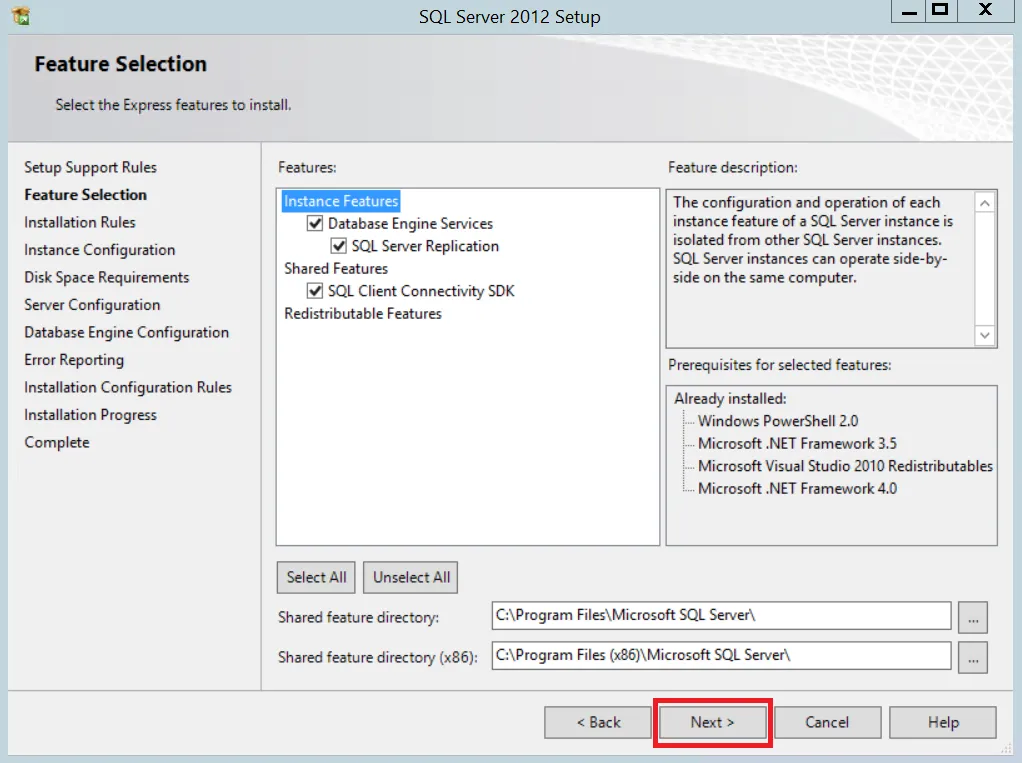Select the Complete step
Screen dimensions: 1022x763
tap(57, 442)
